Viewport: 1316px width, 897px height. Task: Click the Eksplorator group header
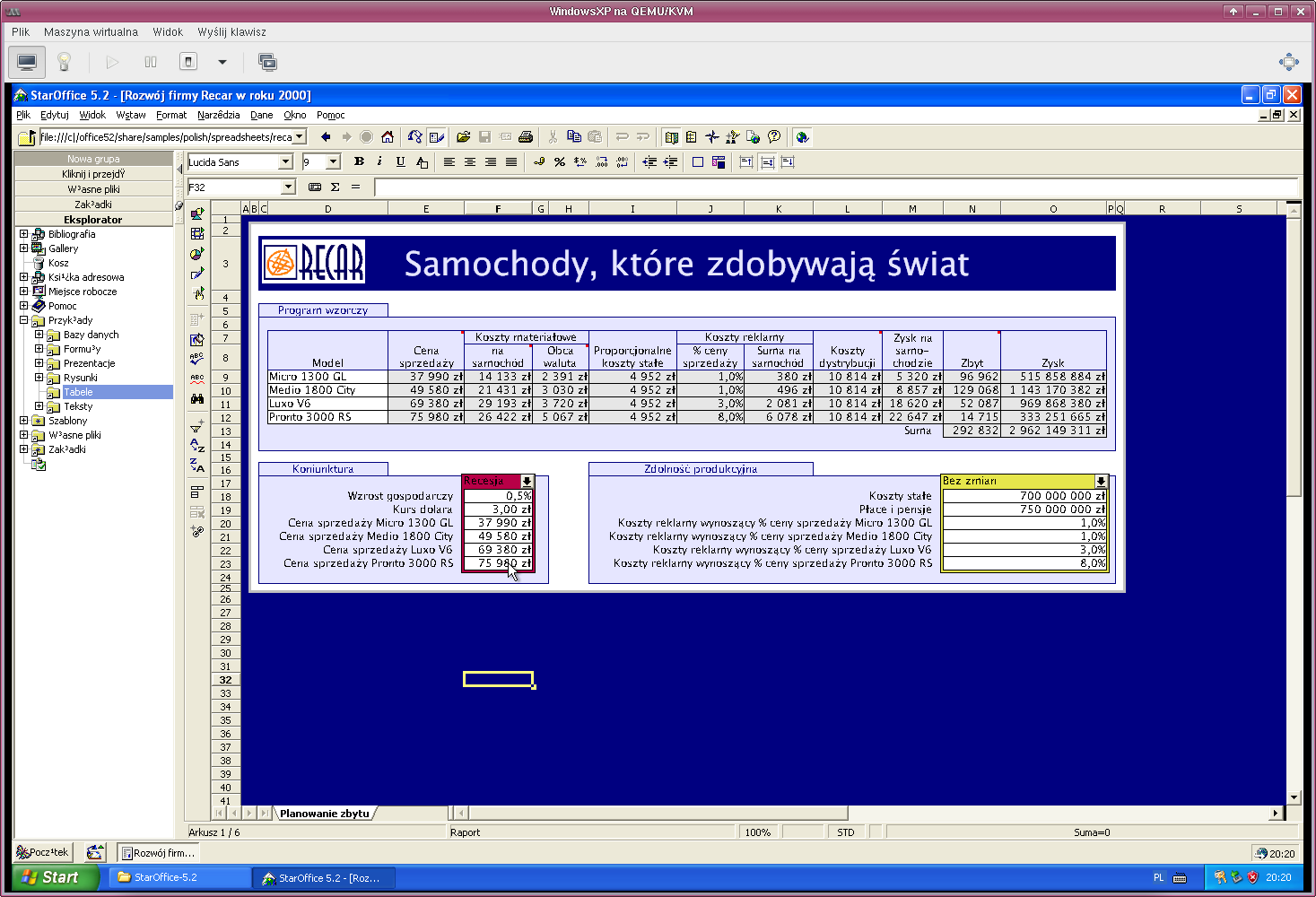click(93, 220)
